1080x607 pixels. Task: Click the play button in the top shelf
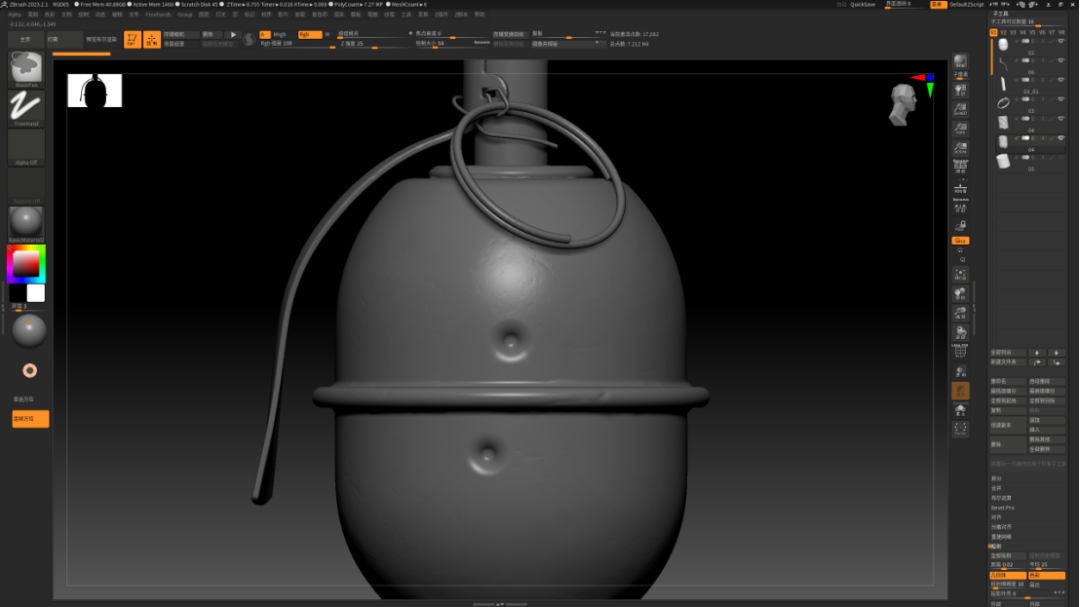pos(233,34)
